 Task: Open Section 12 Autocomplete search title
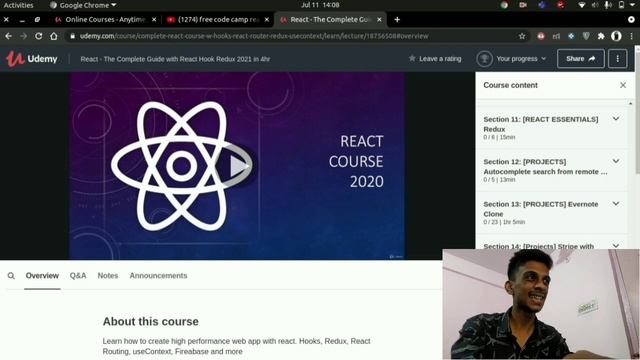pyautogui.click(x=545, y=167)
